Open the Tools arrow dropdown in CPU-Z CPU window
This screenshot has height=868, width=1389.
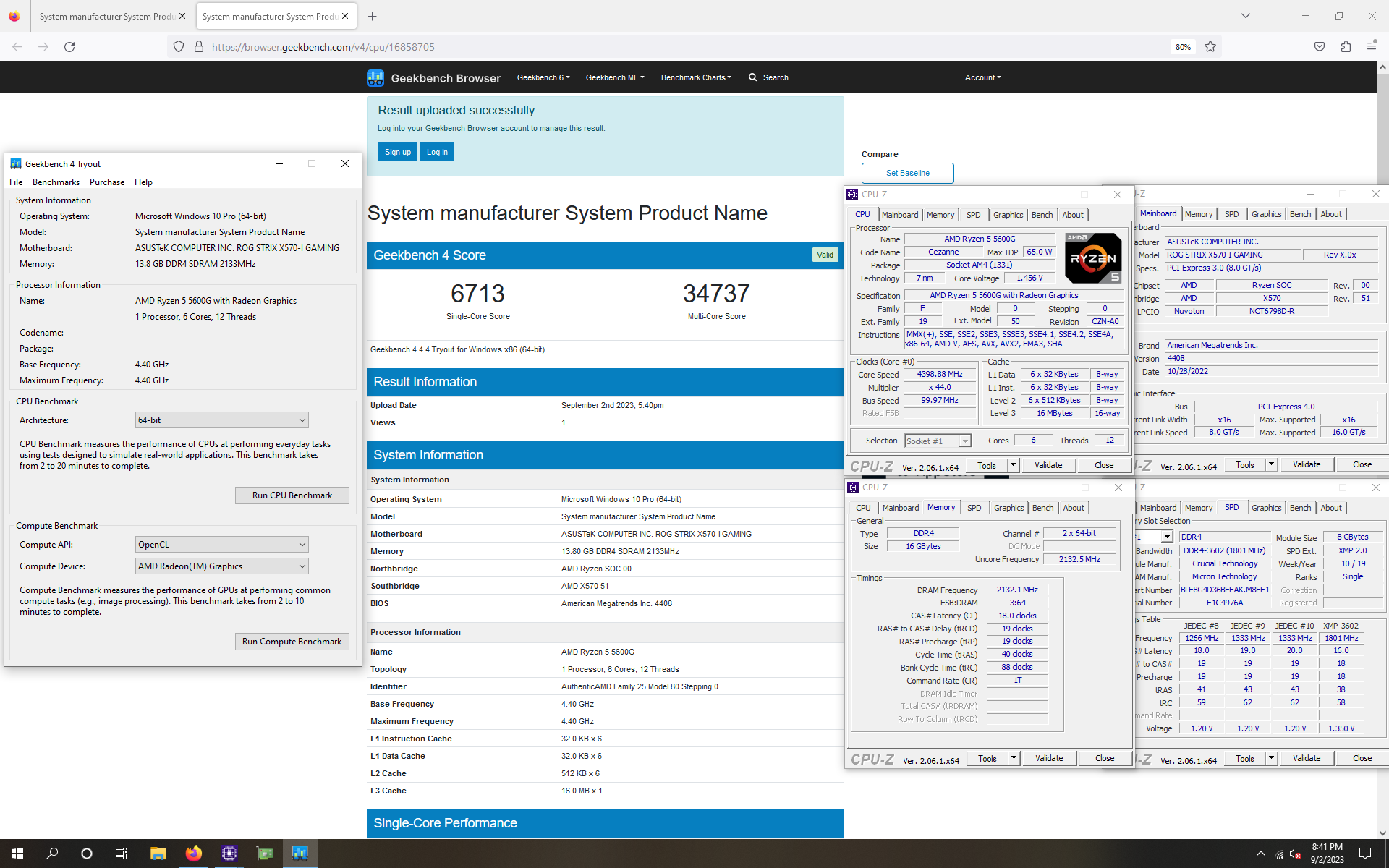1013,465
